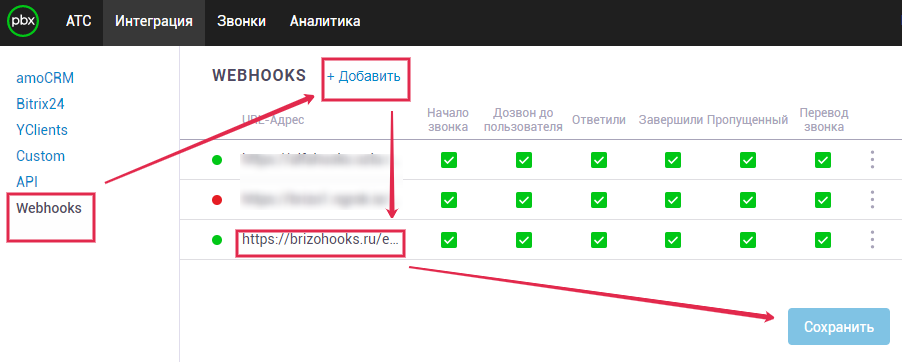The image size is (902, 362).
Task: Click the WEBHOOKS section heading
Action: pyautogui.click(x=259, y=75)
